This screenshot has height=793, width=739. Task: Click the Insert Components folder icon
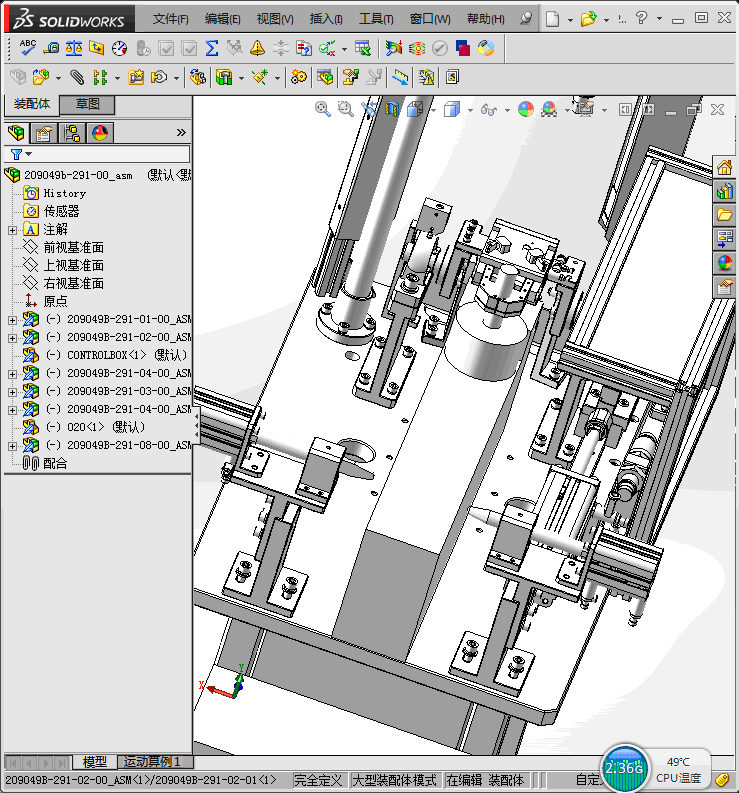[x=41, y=77]
